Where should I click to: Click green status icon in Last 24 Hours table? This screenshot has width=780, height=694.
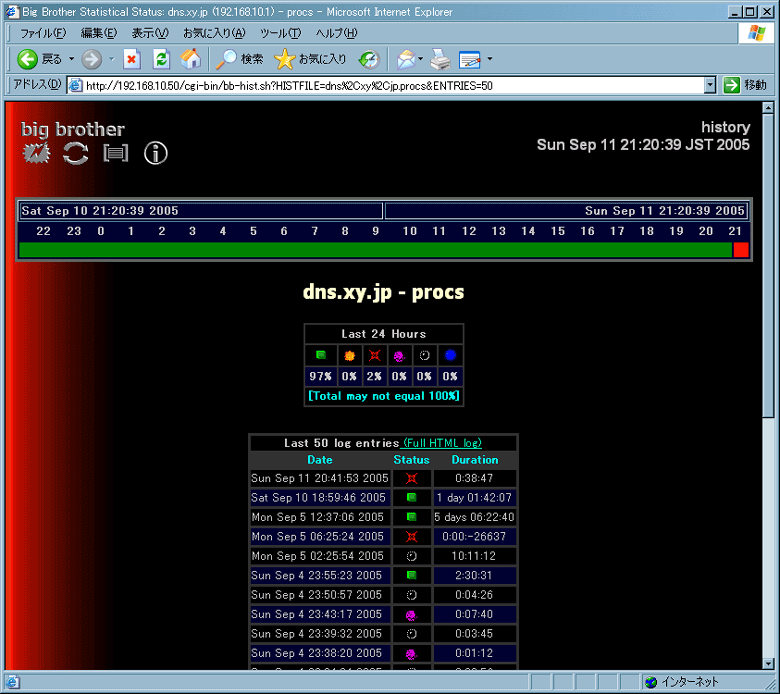(321, 355)
